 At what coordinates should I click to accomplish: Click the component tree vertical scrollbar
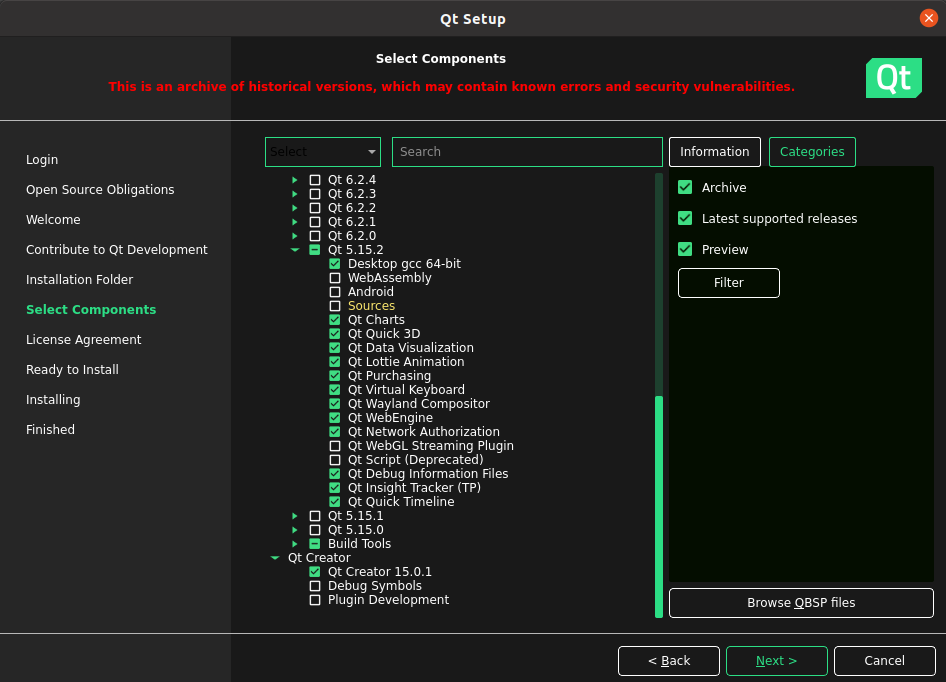(658, 500)
